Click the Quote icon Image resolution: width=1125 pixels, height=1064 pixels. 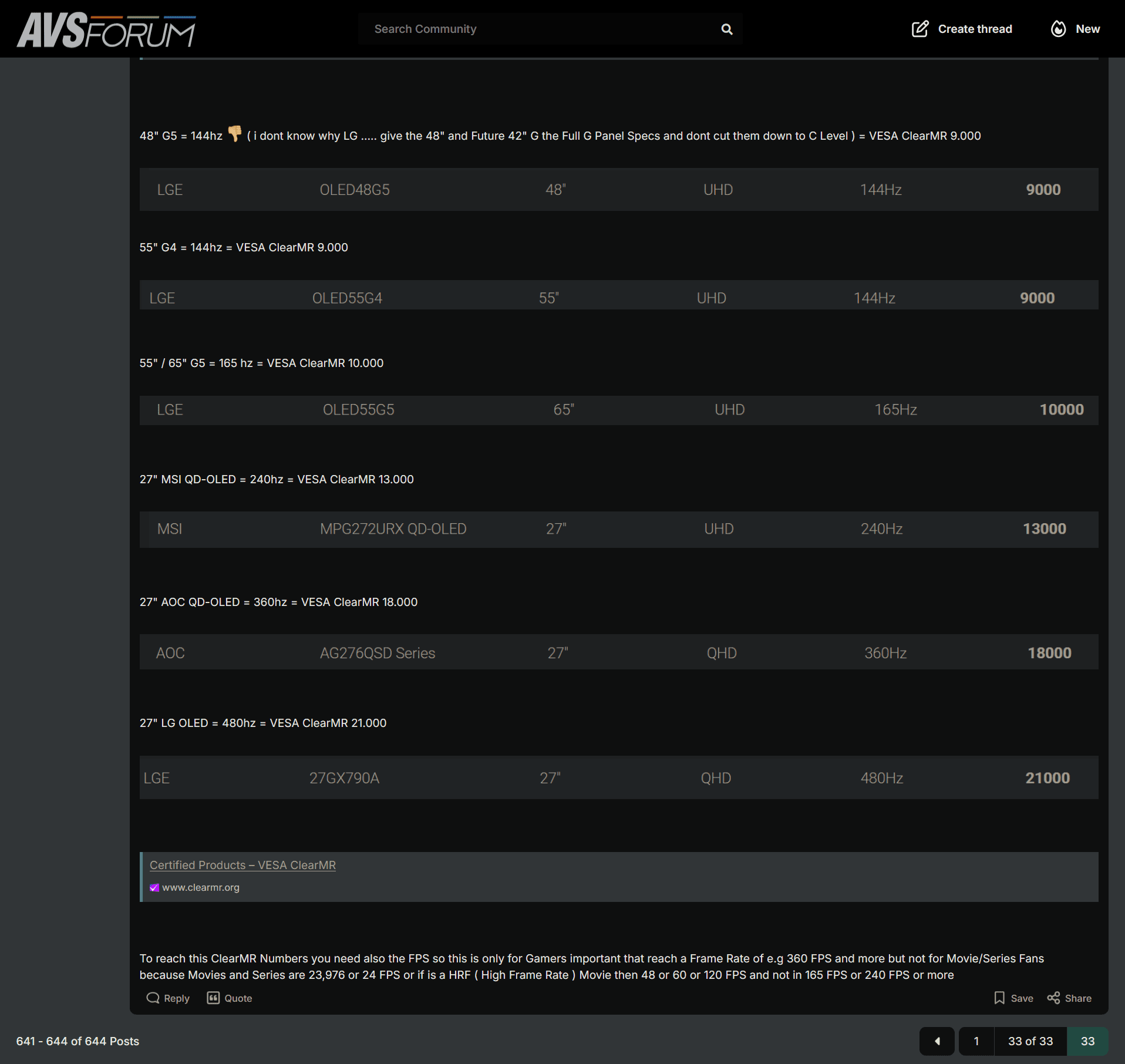click(x=213, y=998)
